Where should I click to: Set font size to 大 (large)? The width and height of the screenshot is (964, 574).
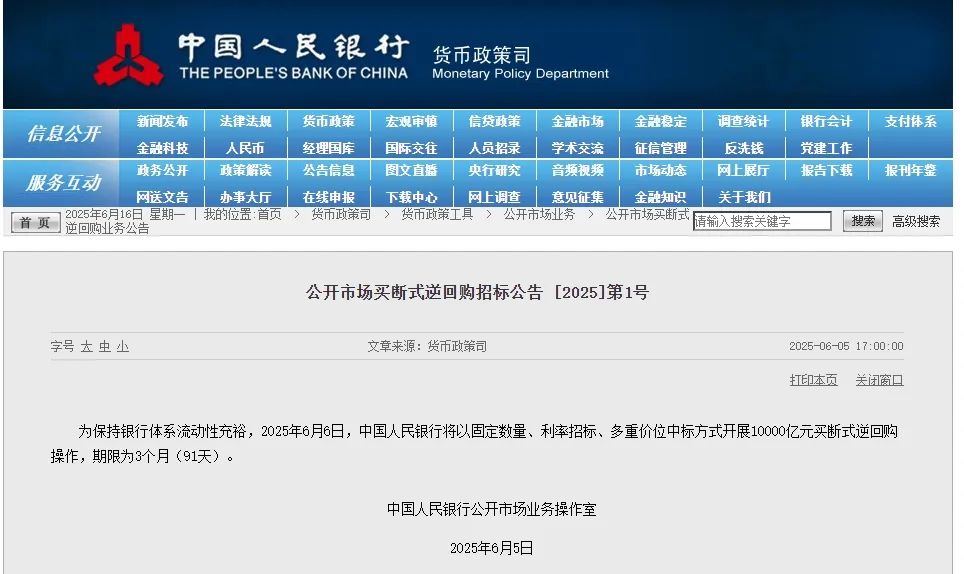[x=87, y=346]
